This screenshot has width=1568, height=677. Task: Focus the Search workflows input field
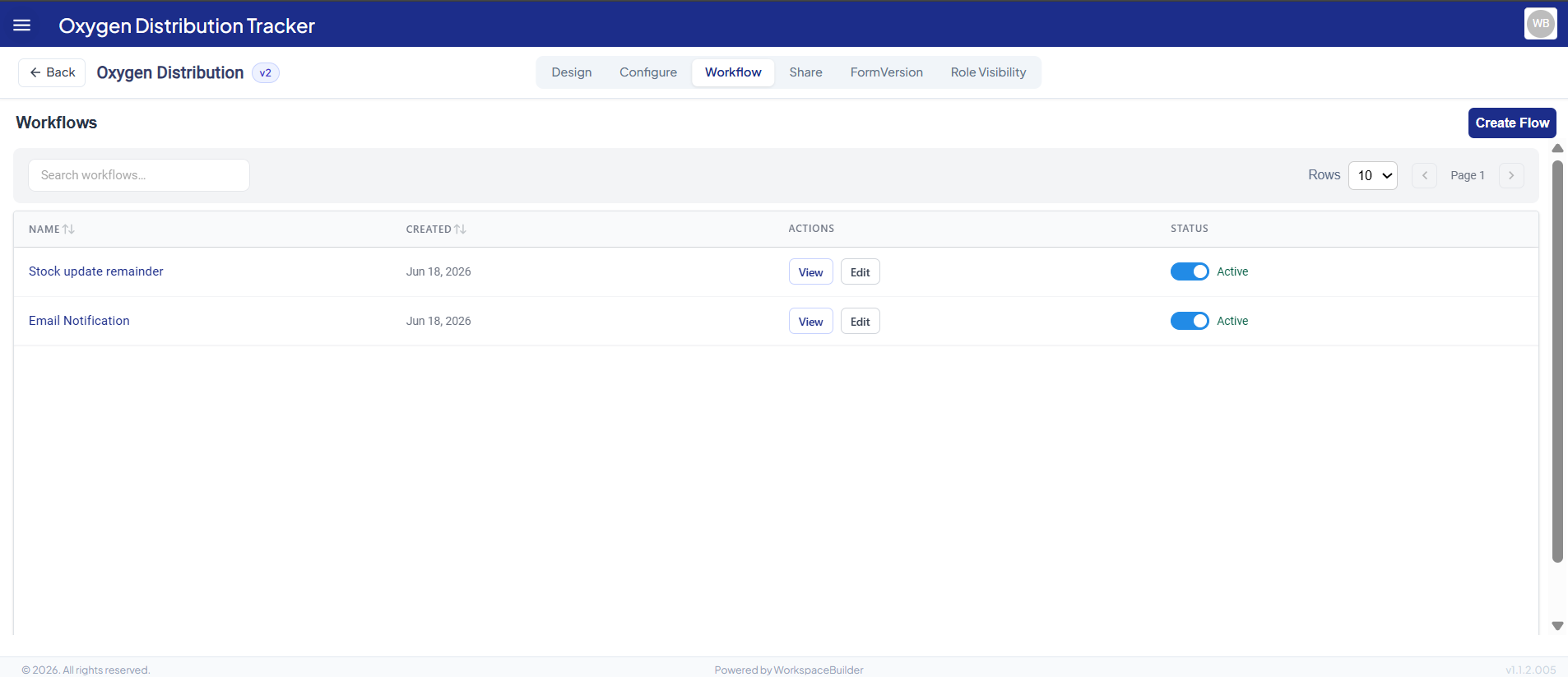pyautogui.click(x=139, y=175)
